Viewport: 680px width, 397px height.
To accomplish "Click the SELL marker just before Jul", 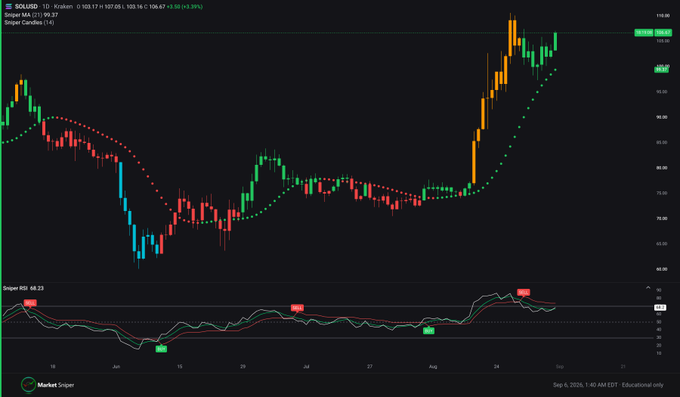I will coord(297,308).
